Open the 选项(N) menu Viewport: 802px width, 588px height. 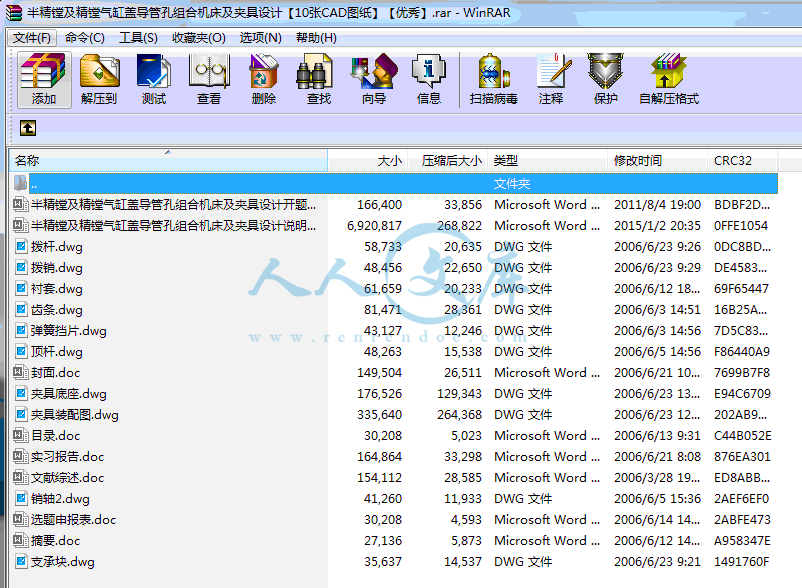[261, 38]
